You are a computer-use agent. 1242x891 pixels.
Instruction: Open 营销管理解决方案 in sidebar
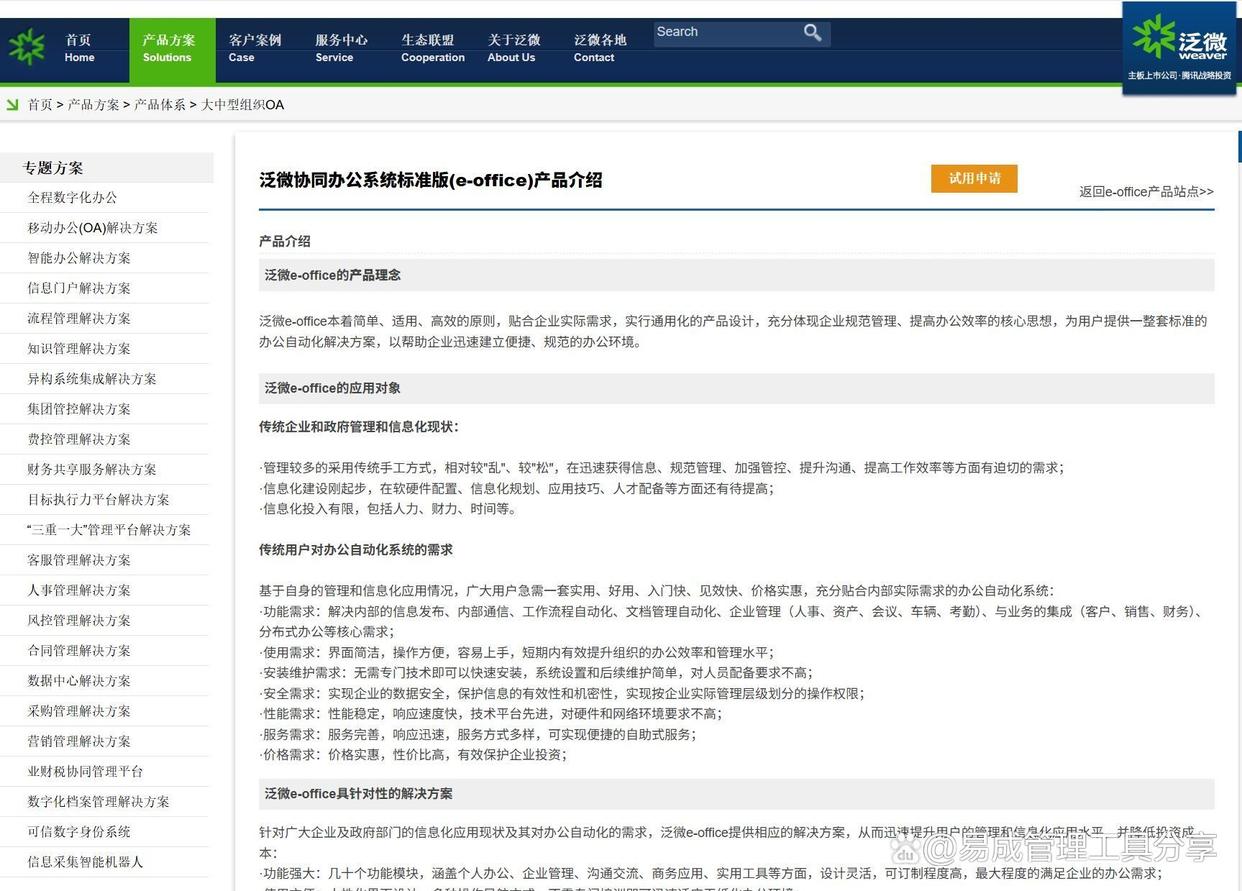click(79, 741)
